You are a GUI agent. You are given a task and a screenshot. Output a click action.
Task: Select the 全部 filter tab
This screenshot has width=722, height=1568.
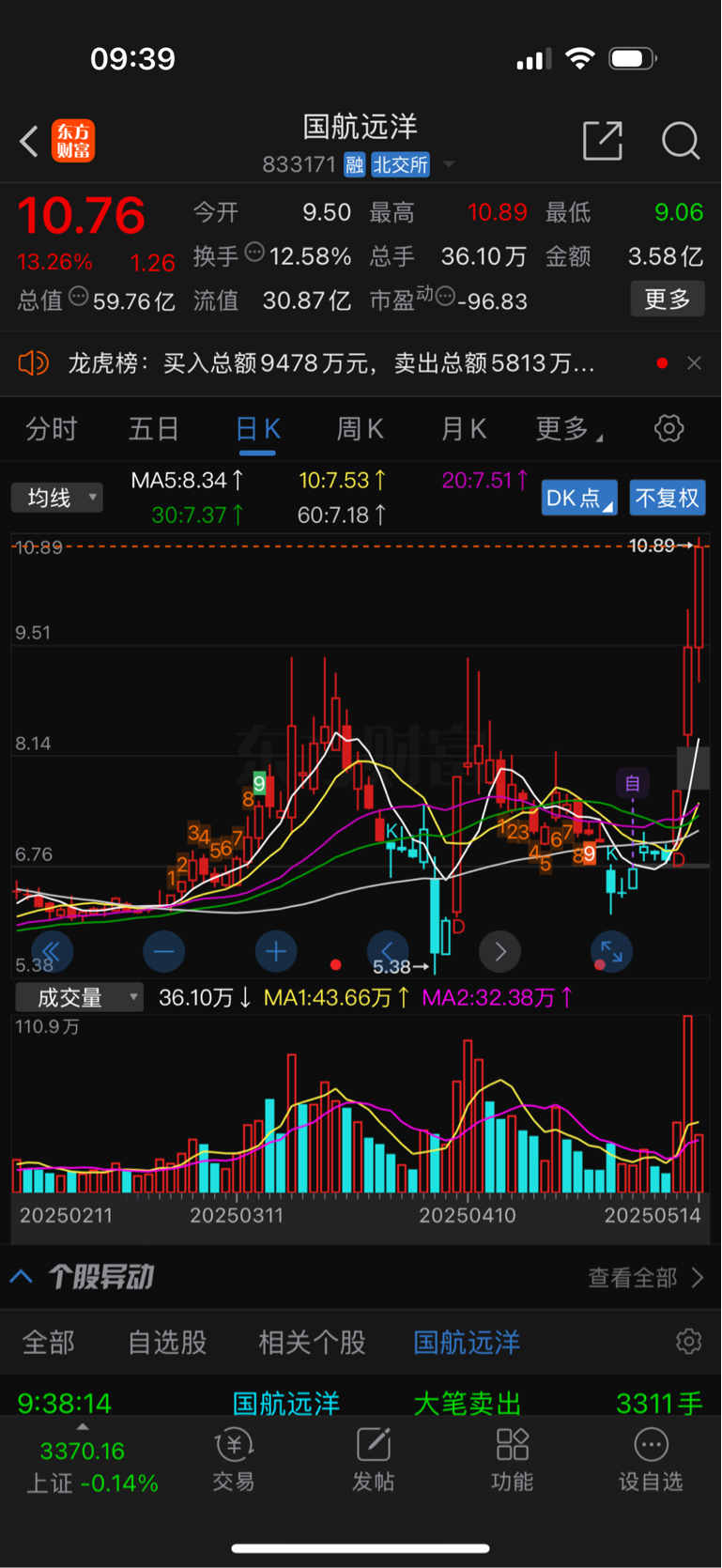tap(48, 1342)
